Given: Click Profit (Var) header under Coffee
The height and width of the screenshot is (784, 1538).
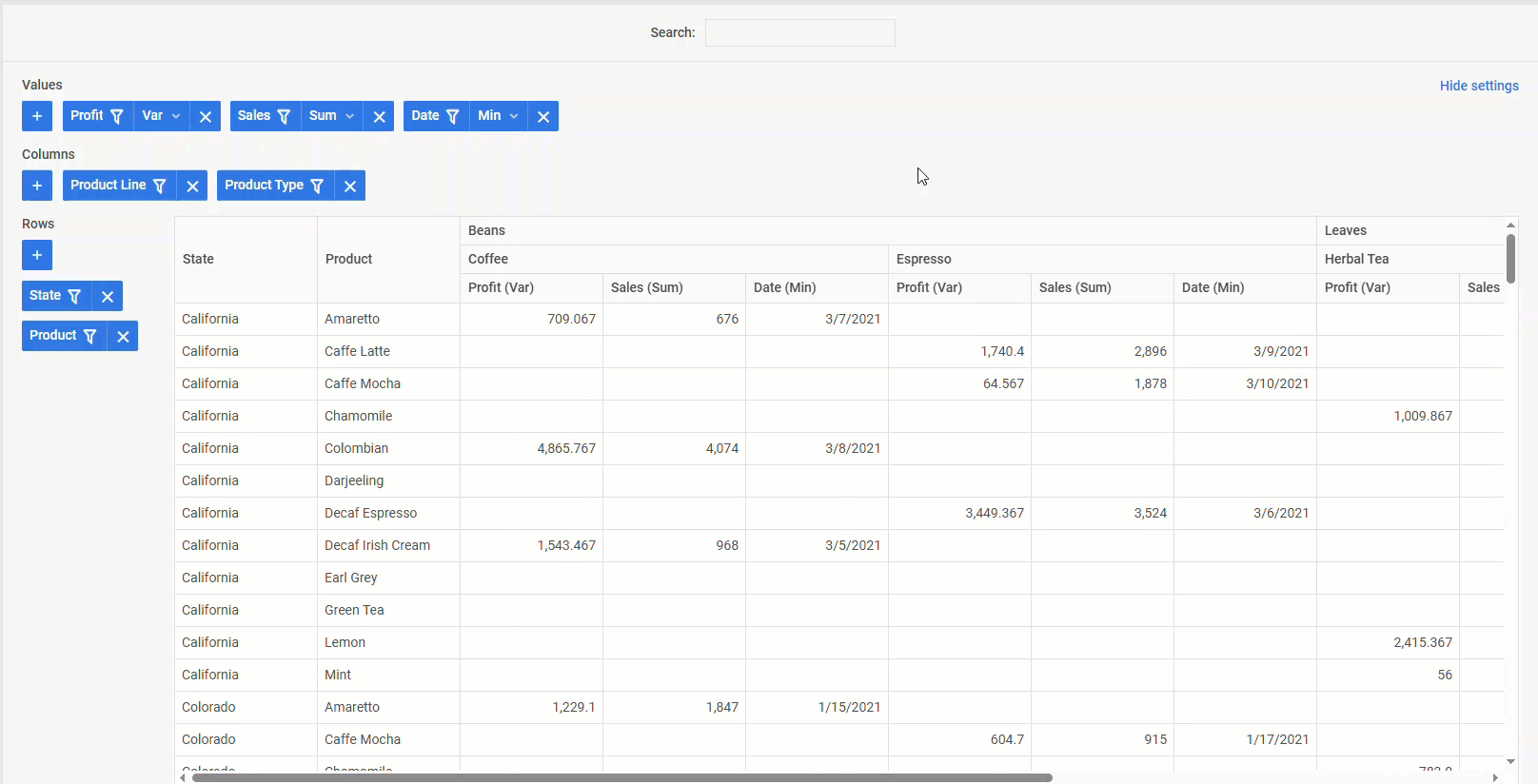Looking at the screenshot, I should tap(531, 287).
